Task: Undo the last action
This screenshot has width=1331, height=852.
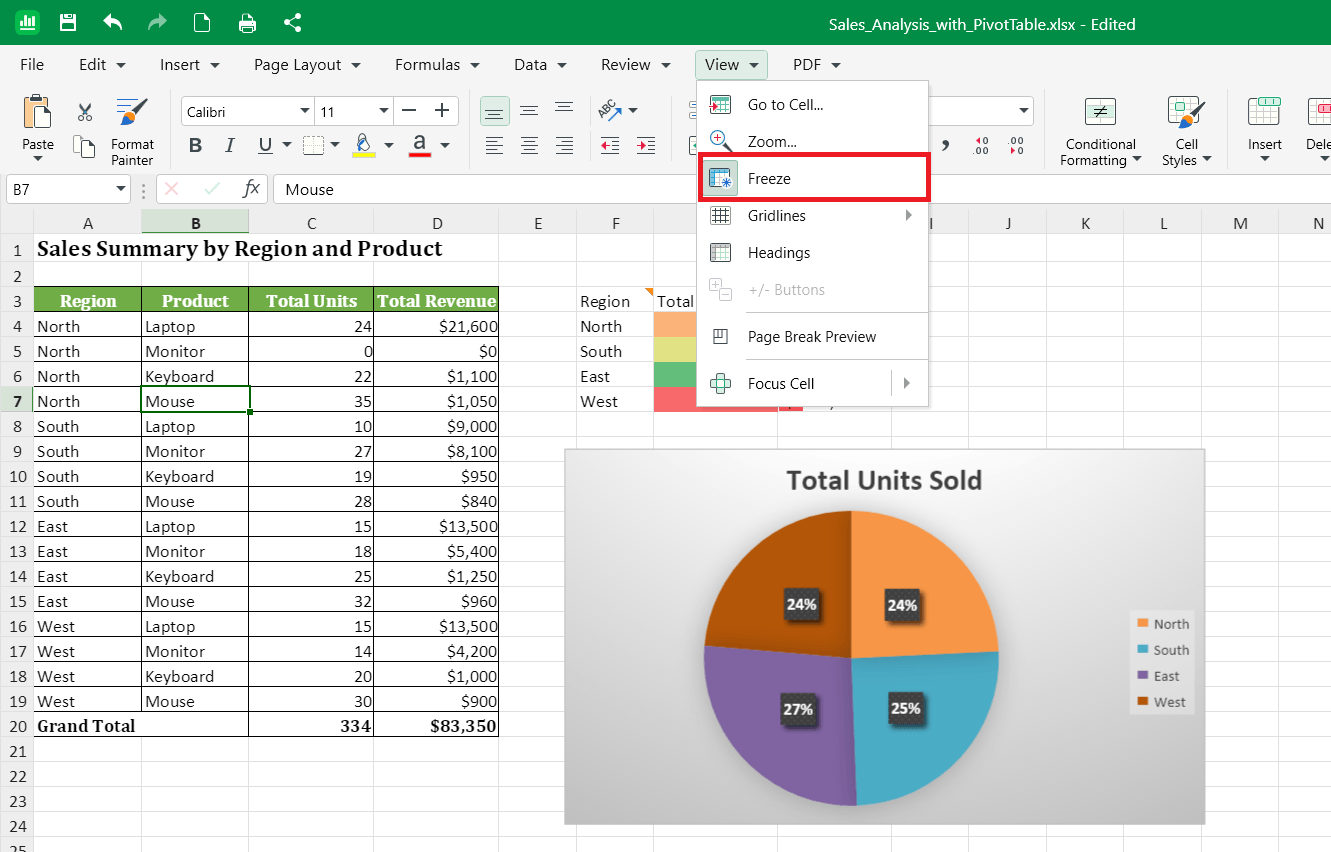Action: [x=113, y=23]
